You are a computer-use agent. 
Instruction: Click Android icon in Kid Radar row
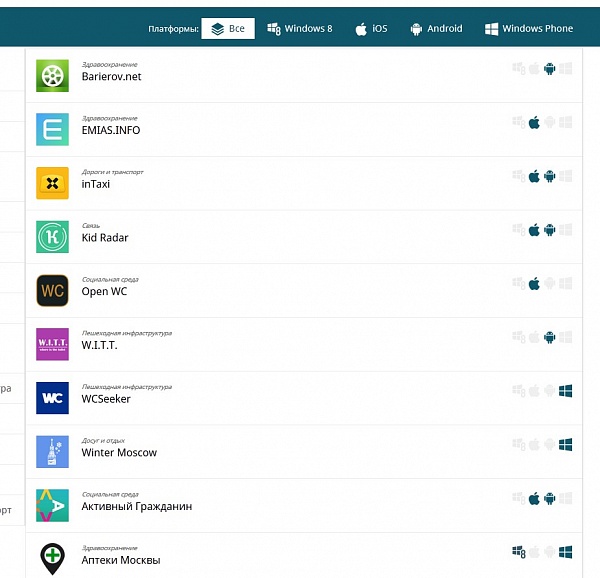point(549,230)
